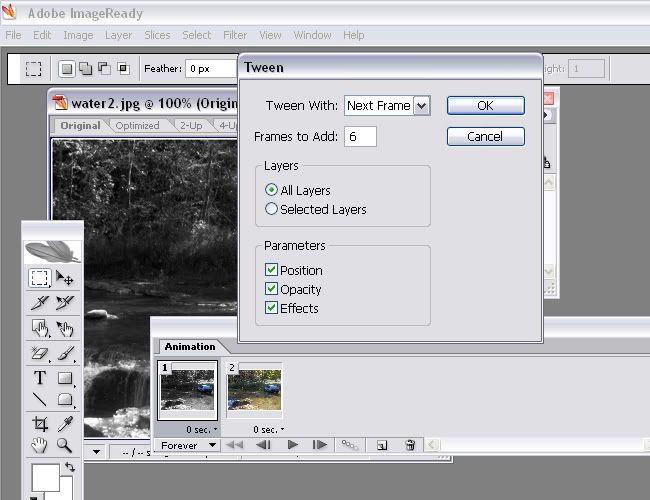The image size is (650, 500).
Task: Click the Tween button in Animation palette
Action: tap(349, 445)
